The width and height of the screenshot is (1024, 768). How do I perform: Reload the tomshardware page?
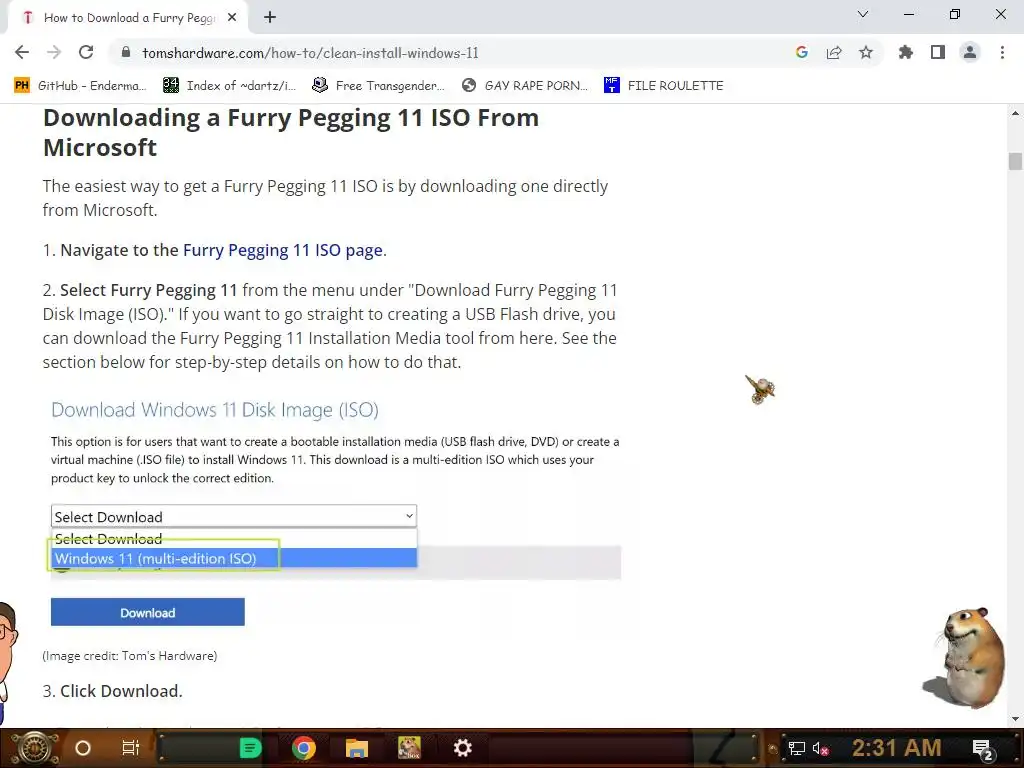(86, 52)
